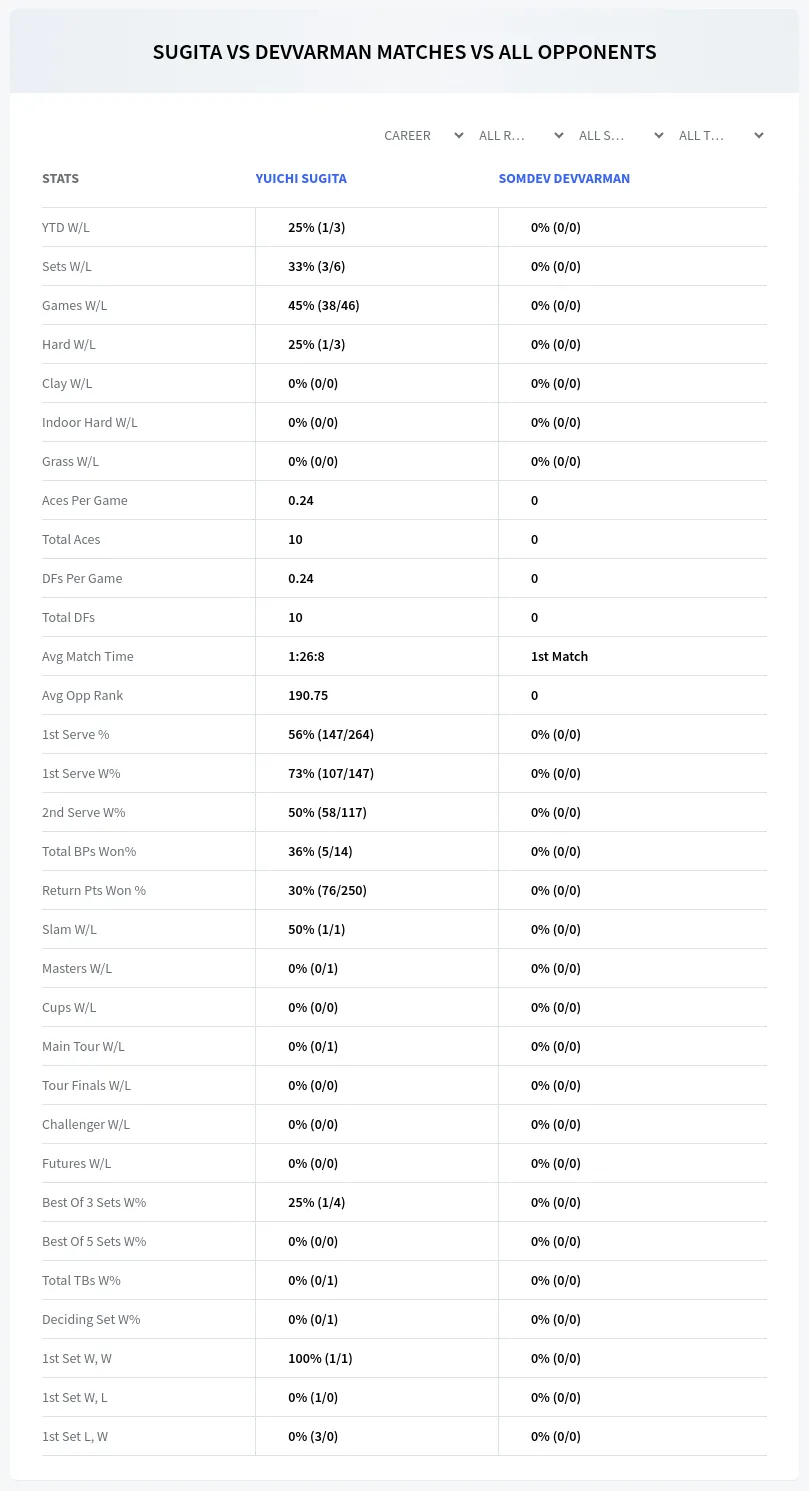Image resolution: width=809 pixels, height=1491 pixels.
Task: Expand the ALL T... tournaments filter dropdown
Action: (x=720, y=135)
